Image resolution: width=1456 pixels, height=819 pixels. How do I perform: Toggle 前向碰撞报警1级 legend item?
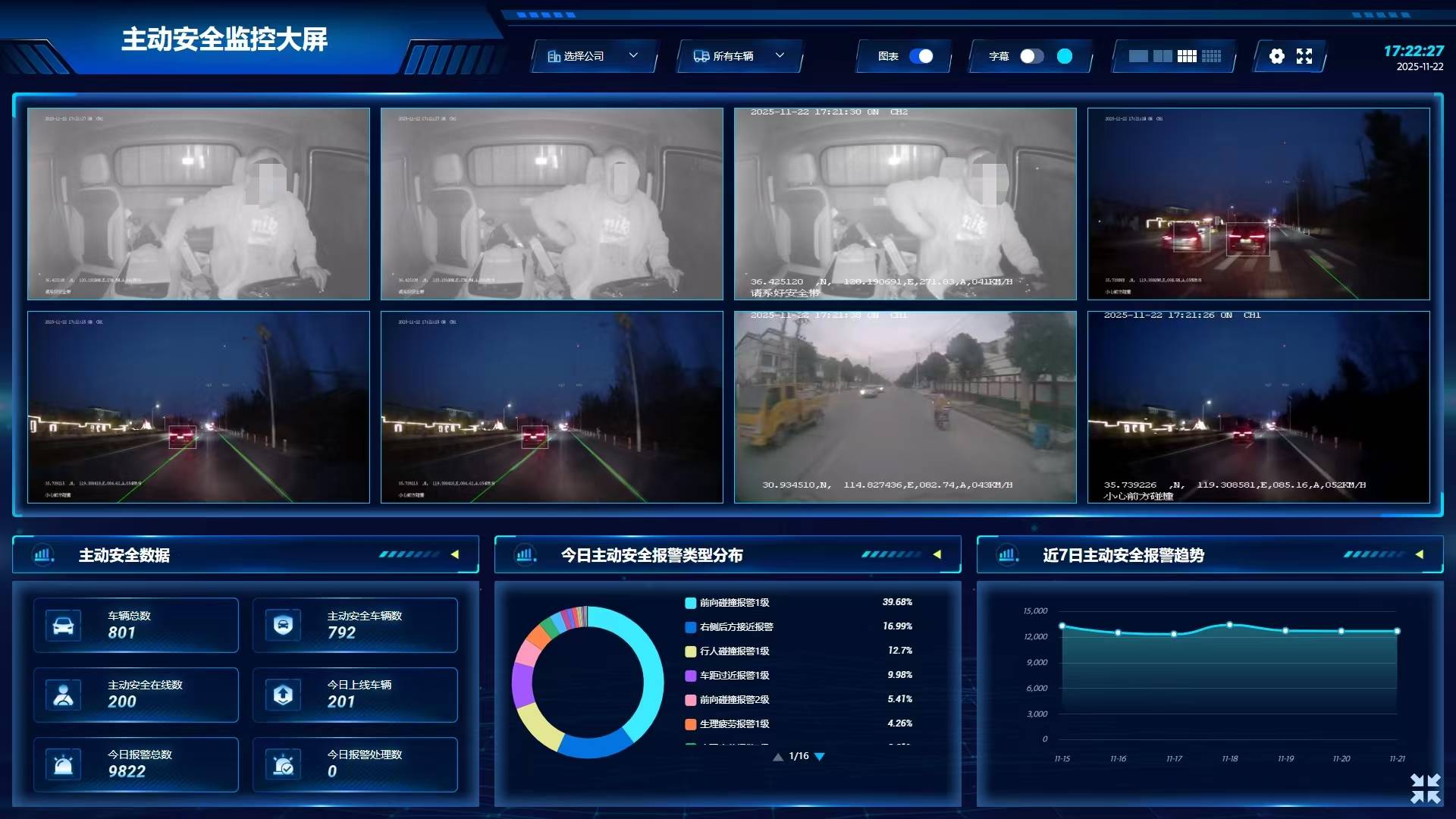pyautogui.click(x=733, y=603)
